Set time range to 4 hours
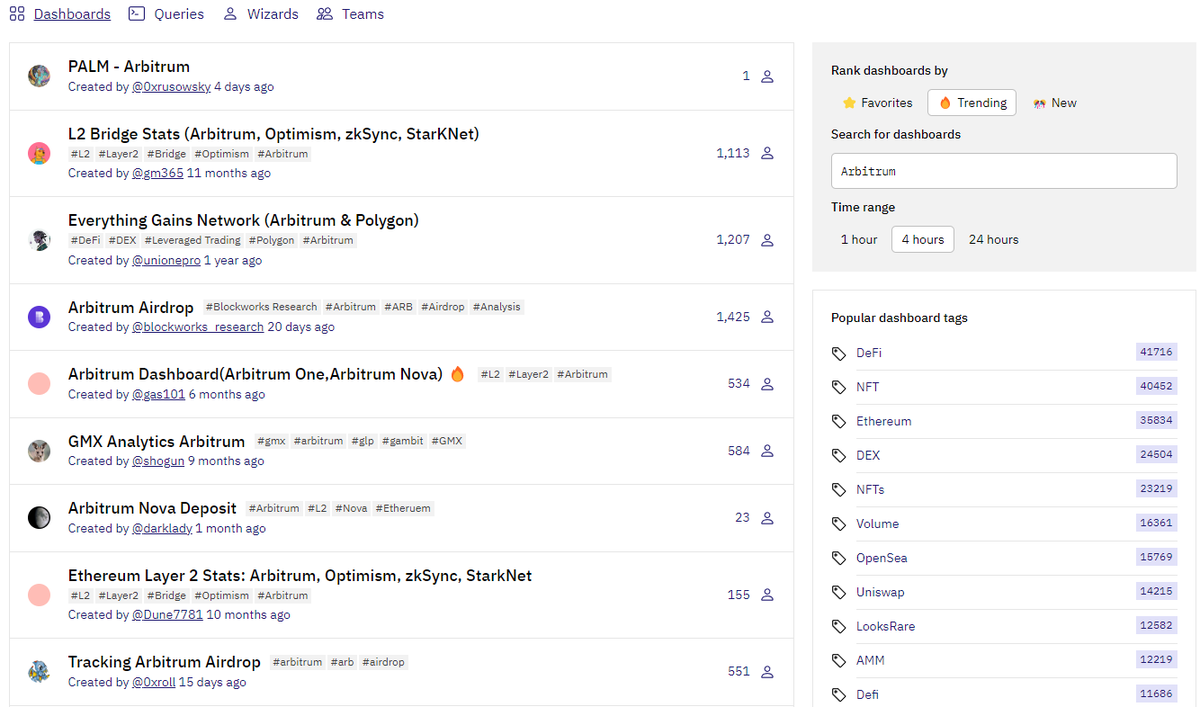Image resolution: width=1200 pixels, height=707 pixels. coord(922,240)
